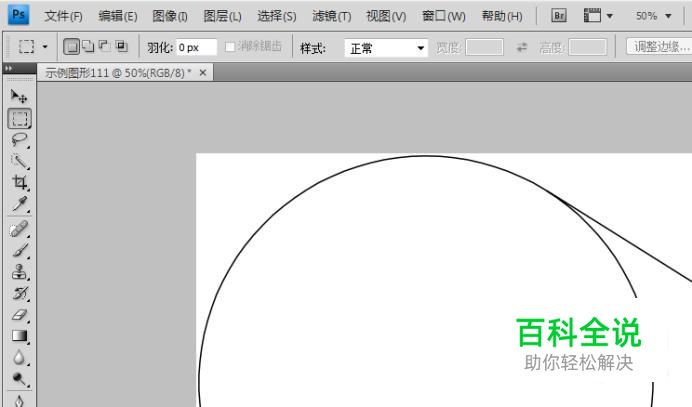Select the Brush tool
The width and height of the screenshot is (692, 407).
[x=19, y=250]
